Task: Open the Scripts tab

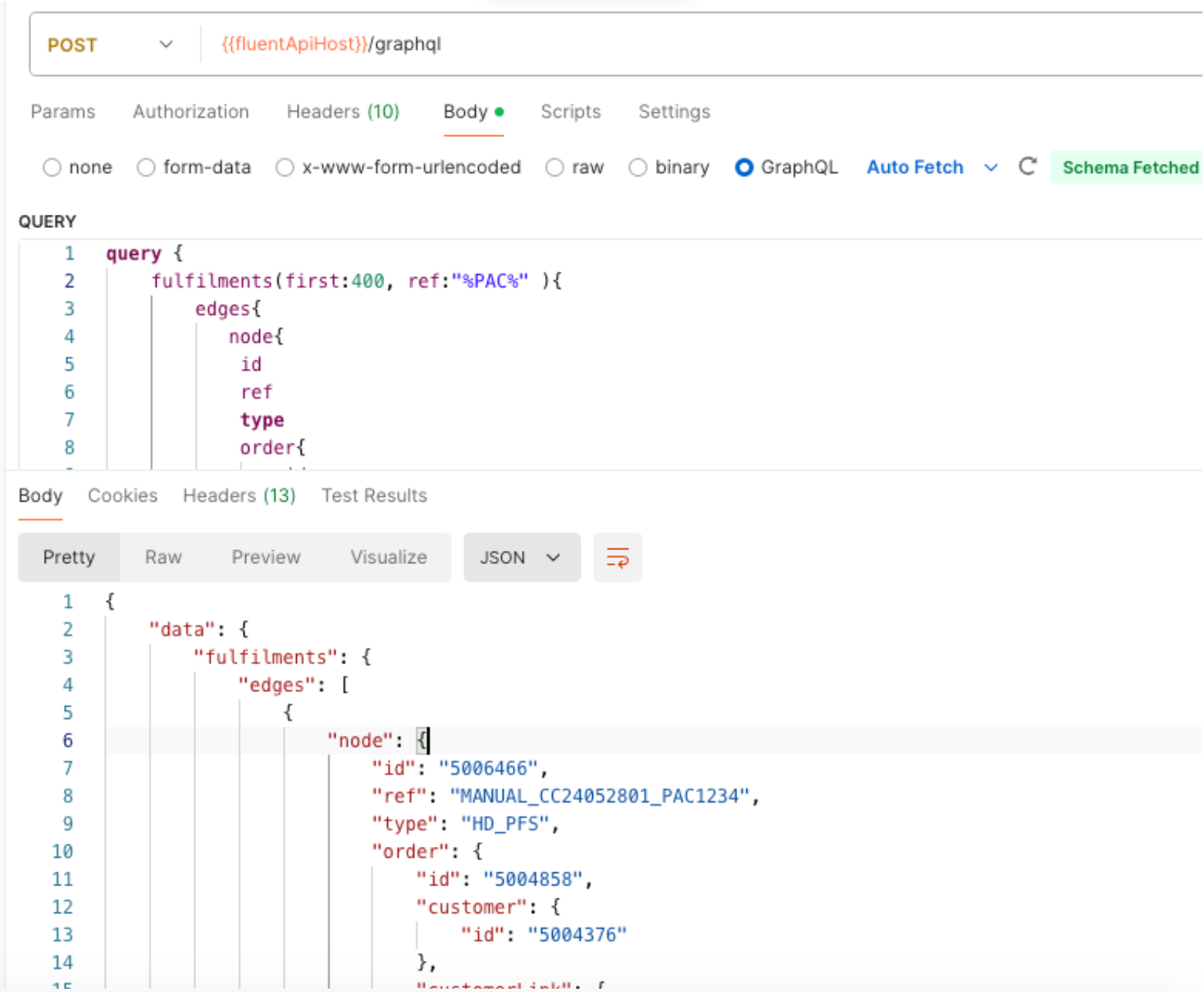Action: pyautogui.click(x=570, y=112)
